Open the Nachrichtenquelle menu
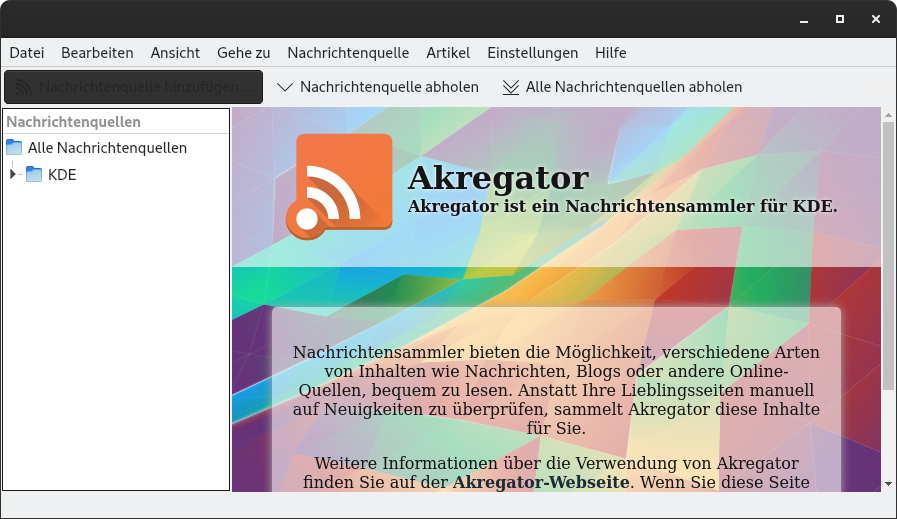 348,53
